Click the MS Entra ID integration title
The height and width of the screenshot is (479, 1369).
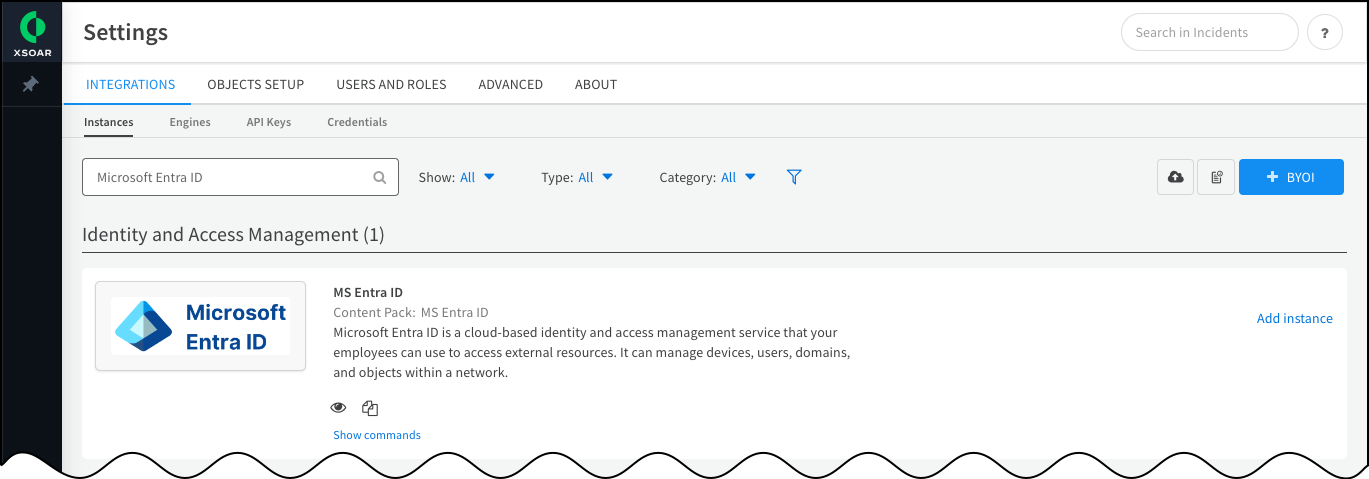click(368, 292)
